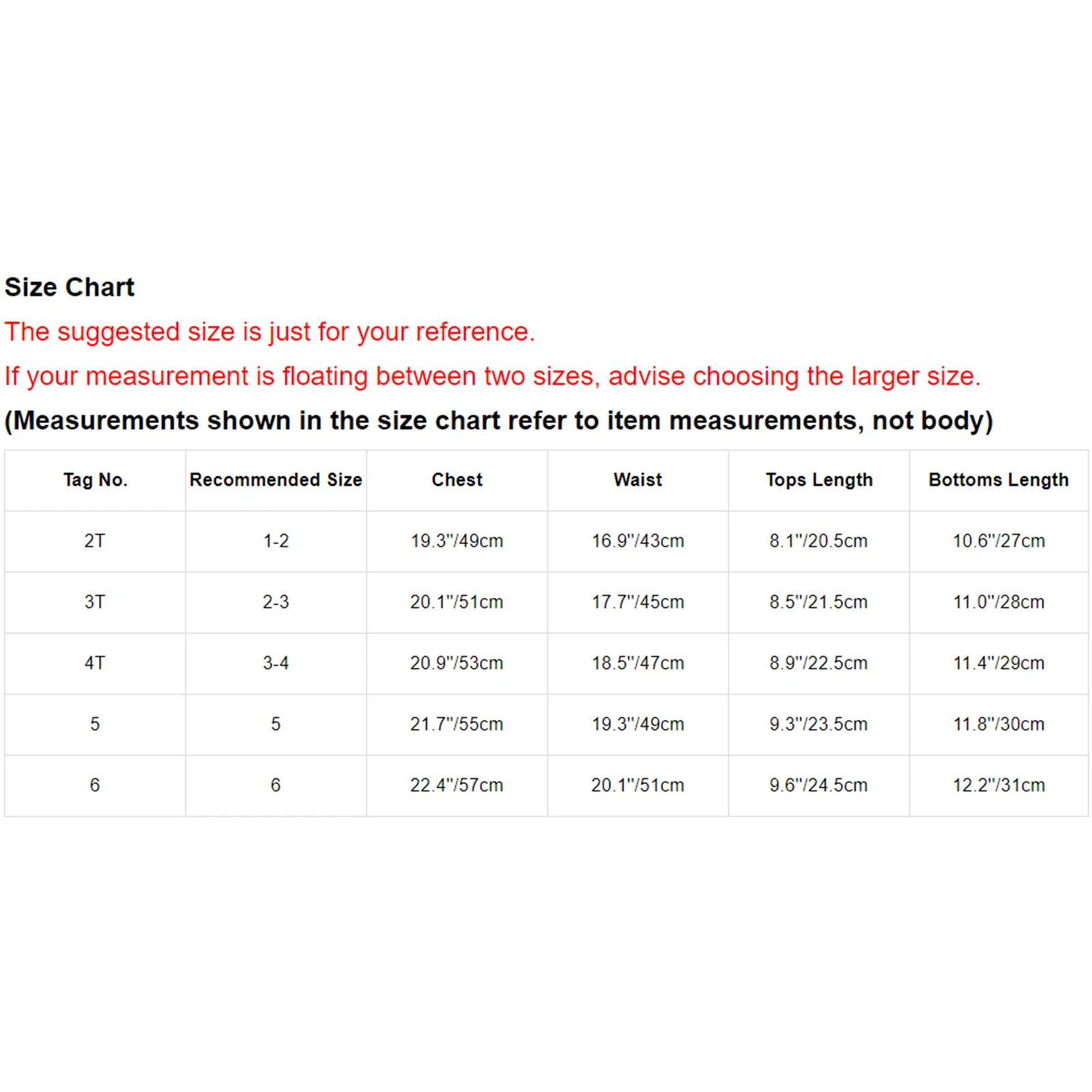Click the red suggested size reference note

click(x=270, y=332)
